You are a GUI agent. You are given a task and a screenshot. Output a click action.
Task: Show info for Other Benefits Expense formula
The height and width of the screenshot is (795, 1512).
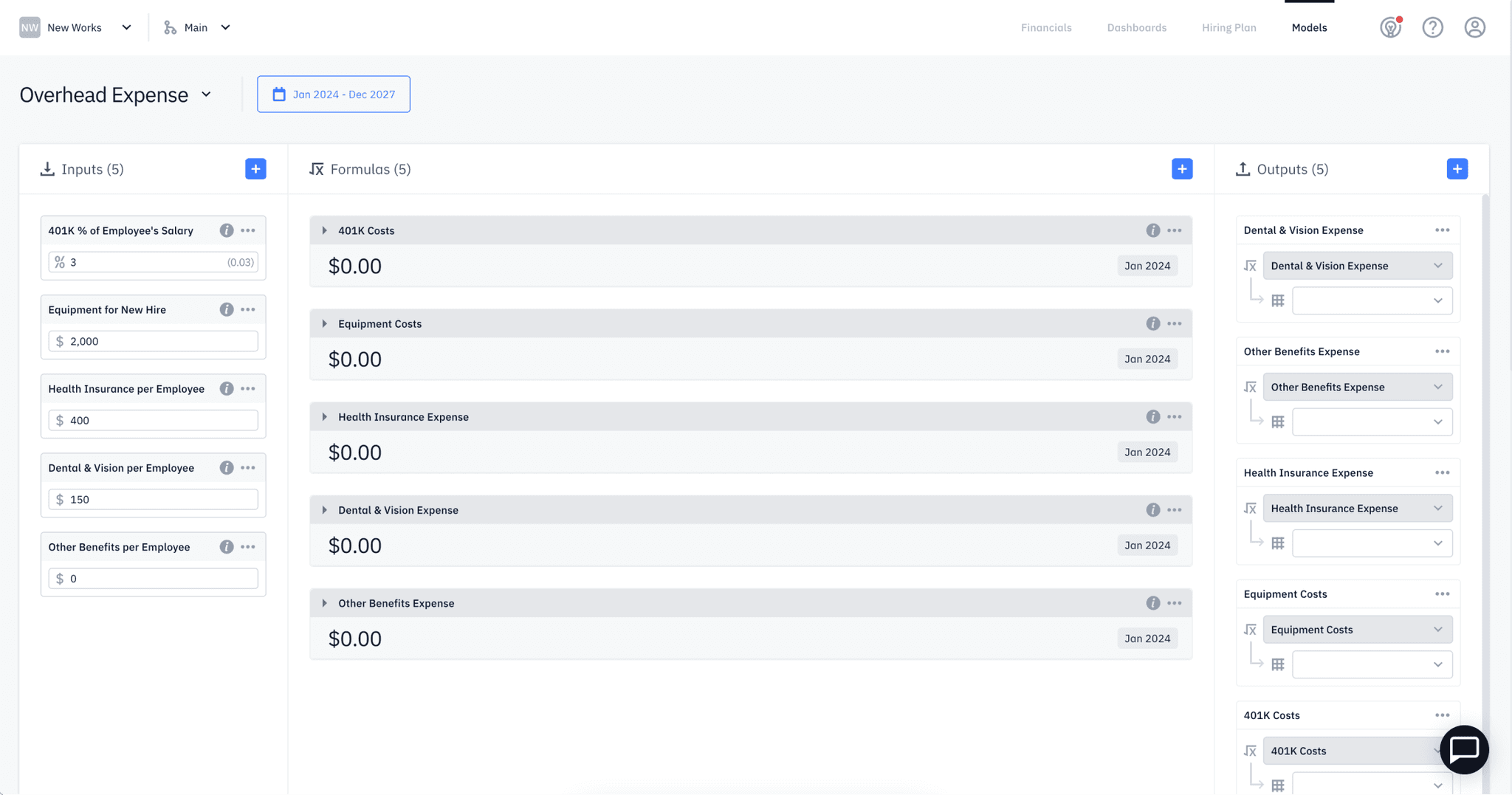(1153, 603)
